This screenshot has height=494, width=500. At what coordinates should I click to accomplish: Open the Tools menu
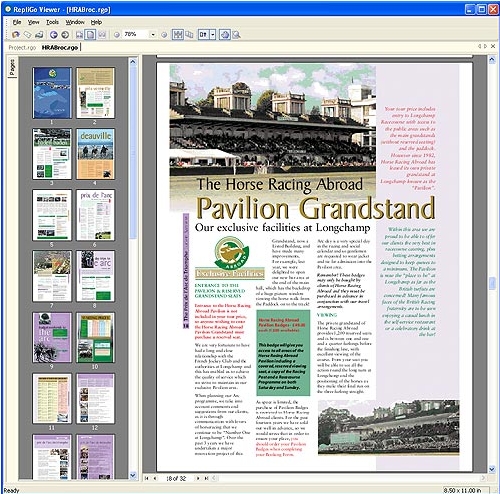pos(52,22)
